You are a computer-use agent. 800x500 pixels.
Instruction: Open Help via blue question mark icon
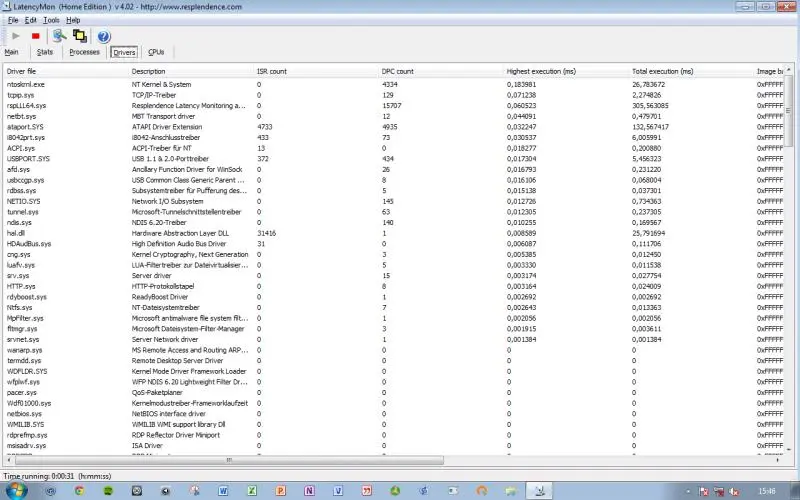point(104,36)
